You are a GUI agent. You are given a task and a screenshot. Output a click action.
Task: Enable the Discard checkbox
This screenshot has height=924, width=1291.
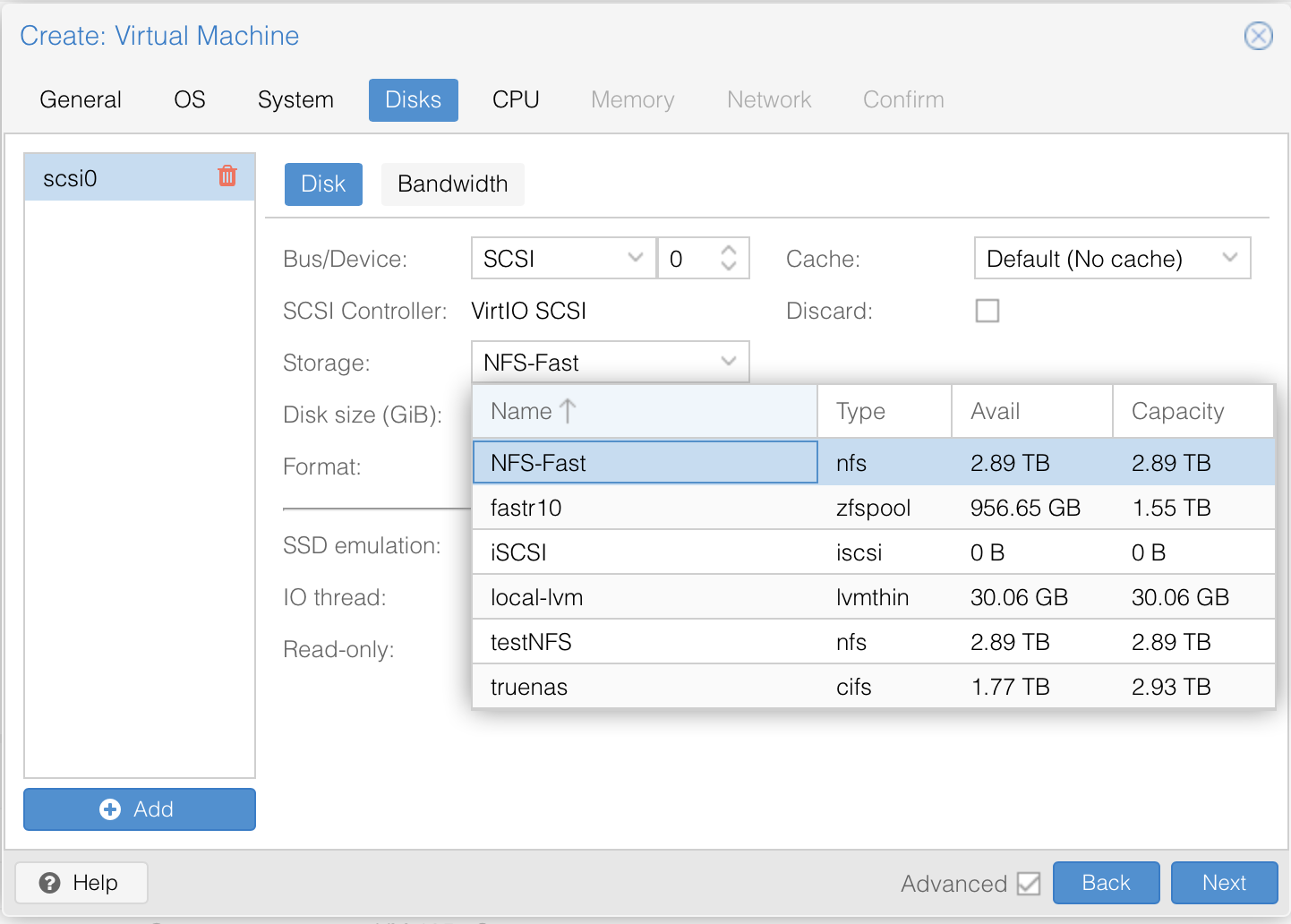point(987,311)
